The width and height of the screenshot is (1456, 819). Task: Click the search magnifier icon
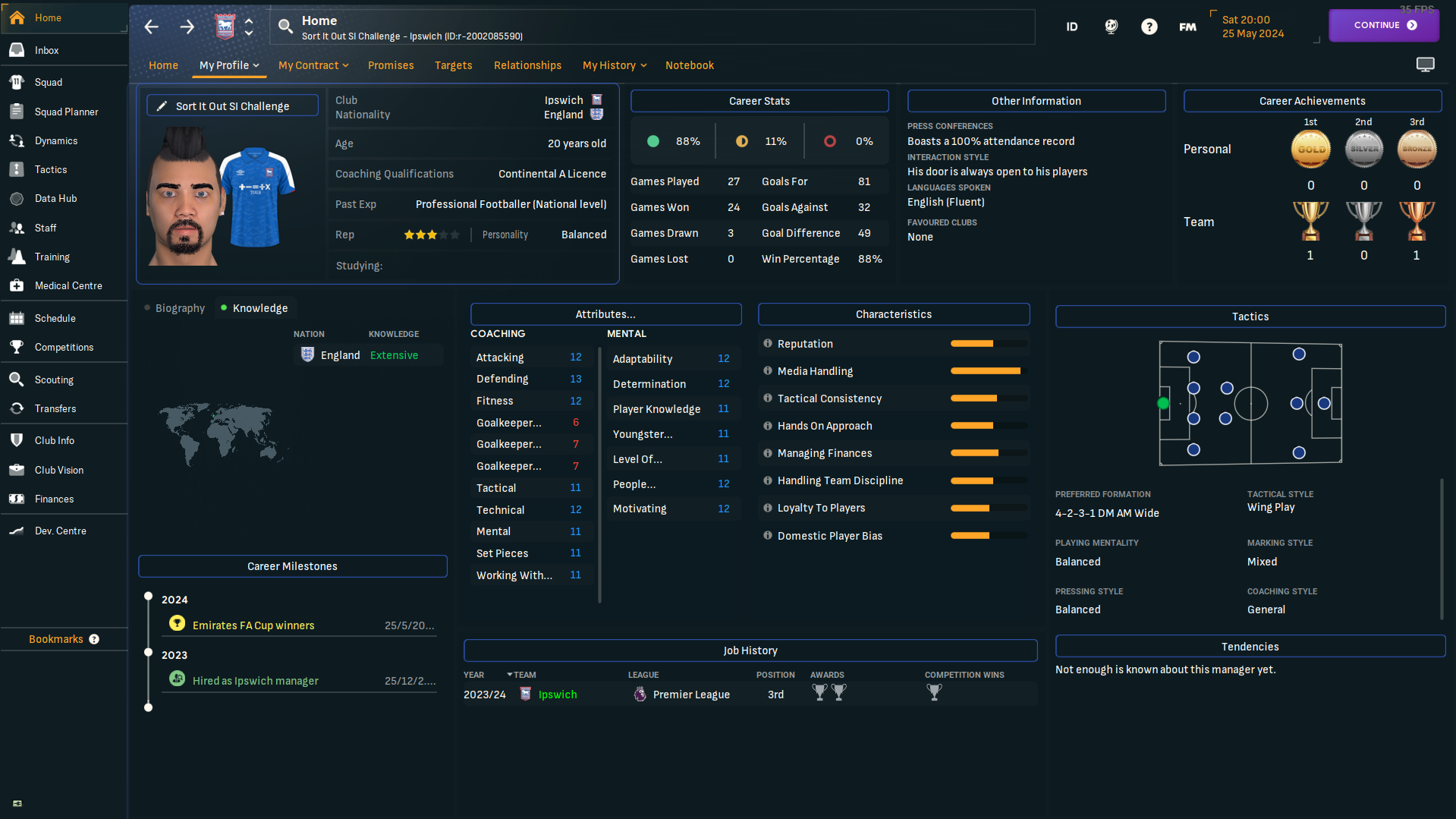[285, 27]
